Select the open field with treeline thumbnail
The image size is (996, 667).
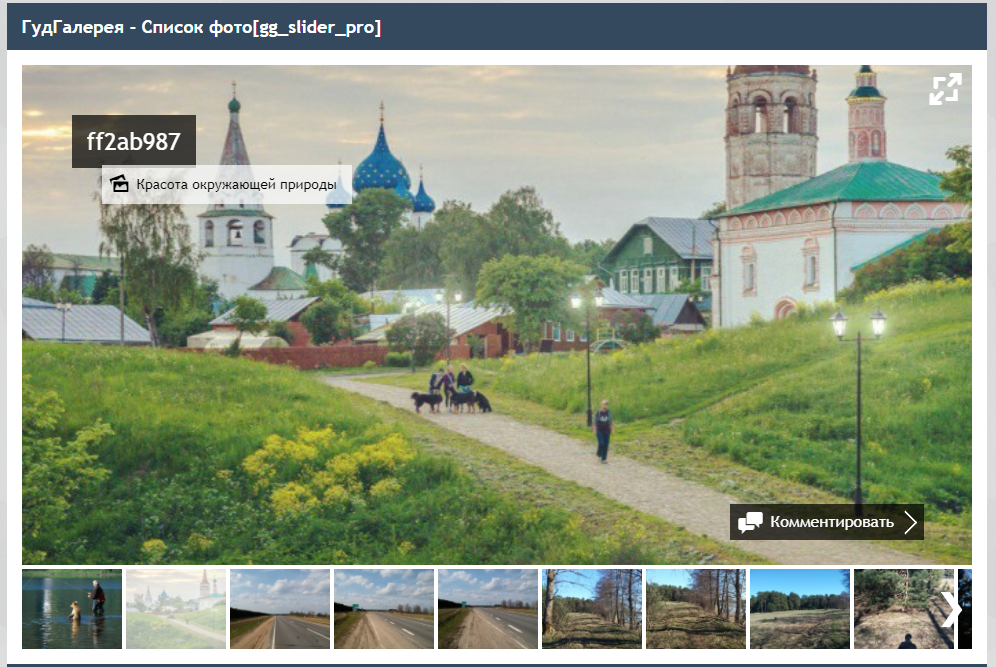pyautogui.click(x=800, y=609)
